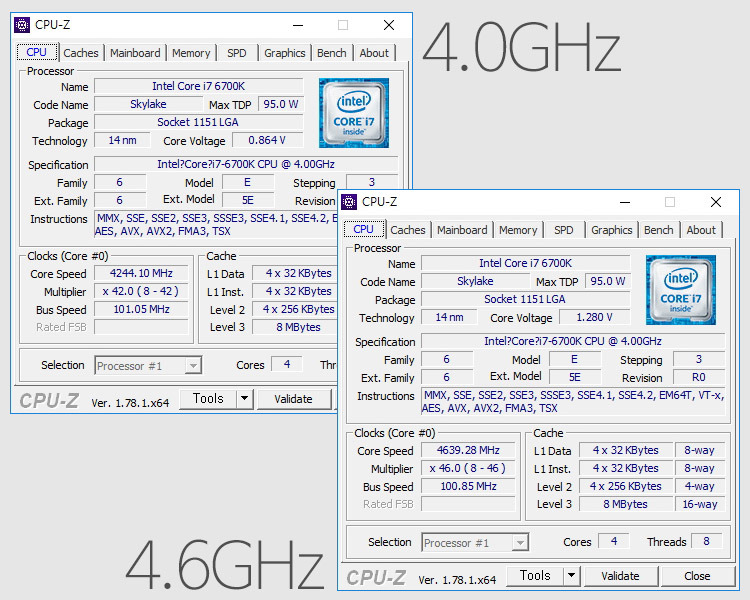Open About tab in front CPU-Z window
This screenshot has height=600, width=750.
point(701,230)
